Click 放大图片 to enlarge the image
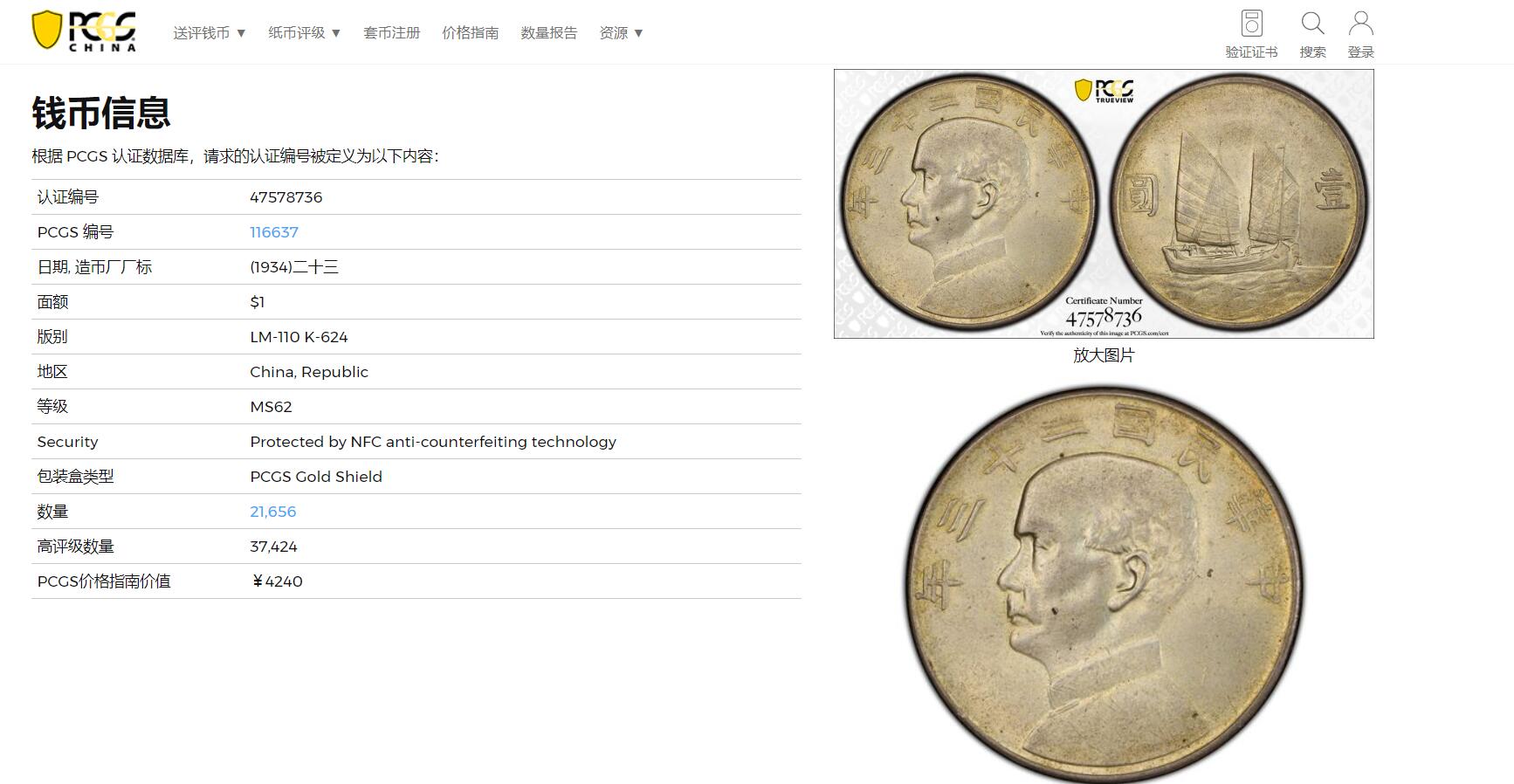 pyautogui.click(x=1104, y=355)
